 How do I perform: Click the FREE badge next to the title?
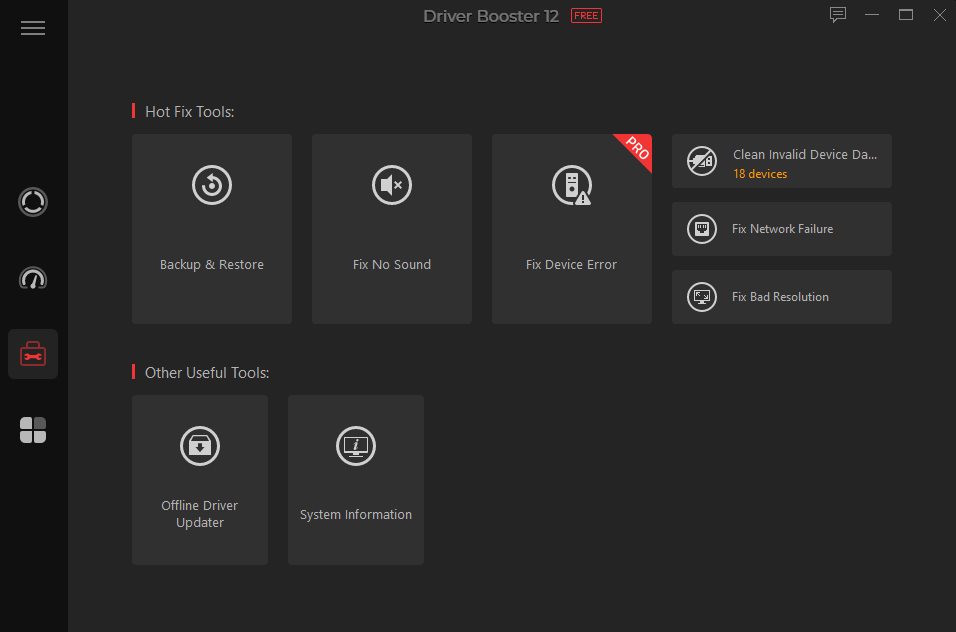click(585, 15)
